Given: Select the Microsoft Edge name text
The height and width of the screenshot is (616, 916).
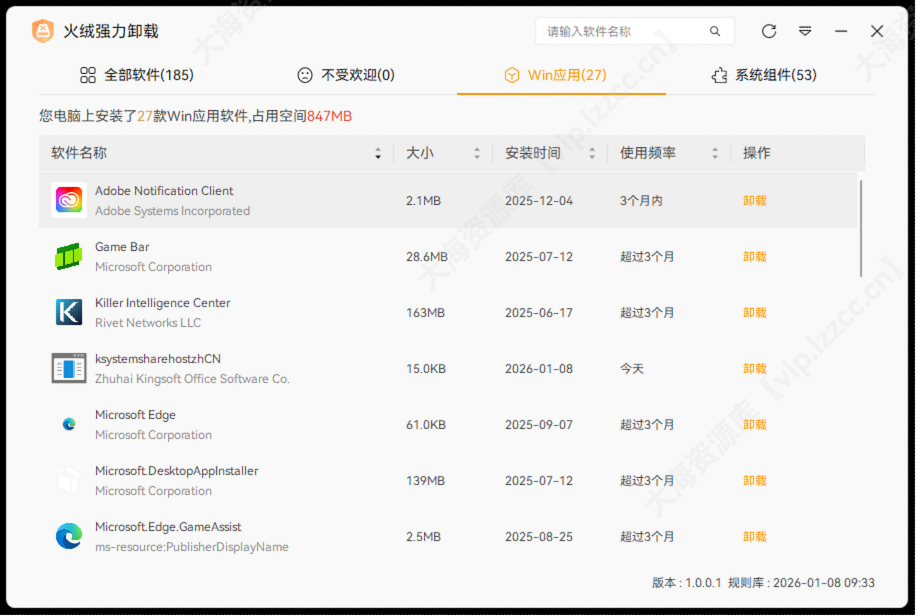Looking at the screenshot, I should click(x=135, y=415).
